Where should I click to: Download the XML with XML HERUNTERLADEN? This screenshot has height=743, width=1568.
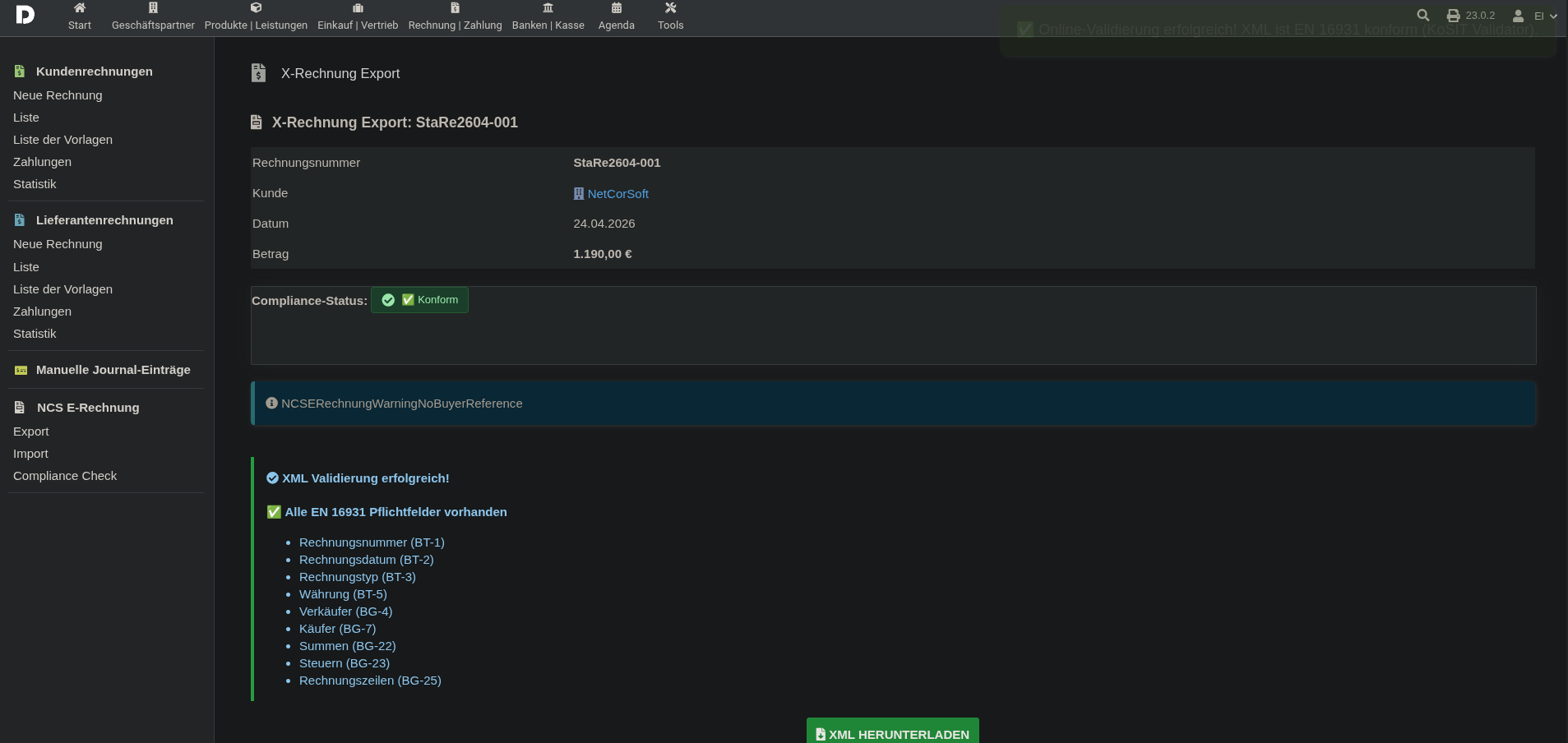892,733
